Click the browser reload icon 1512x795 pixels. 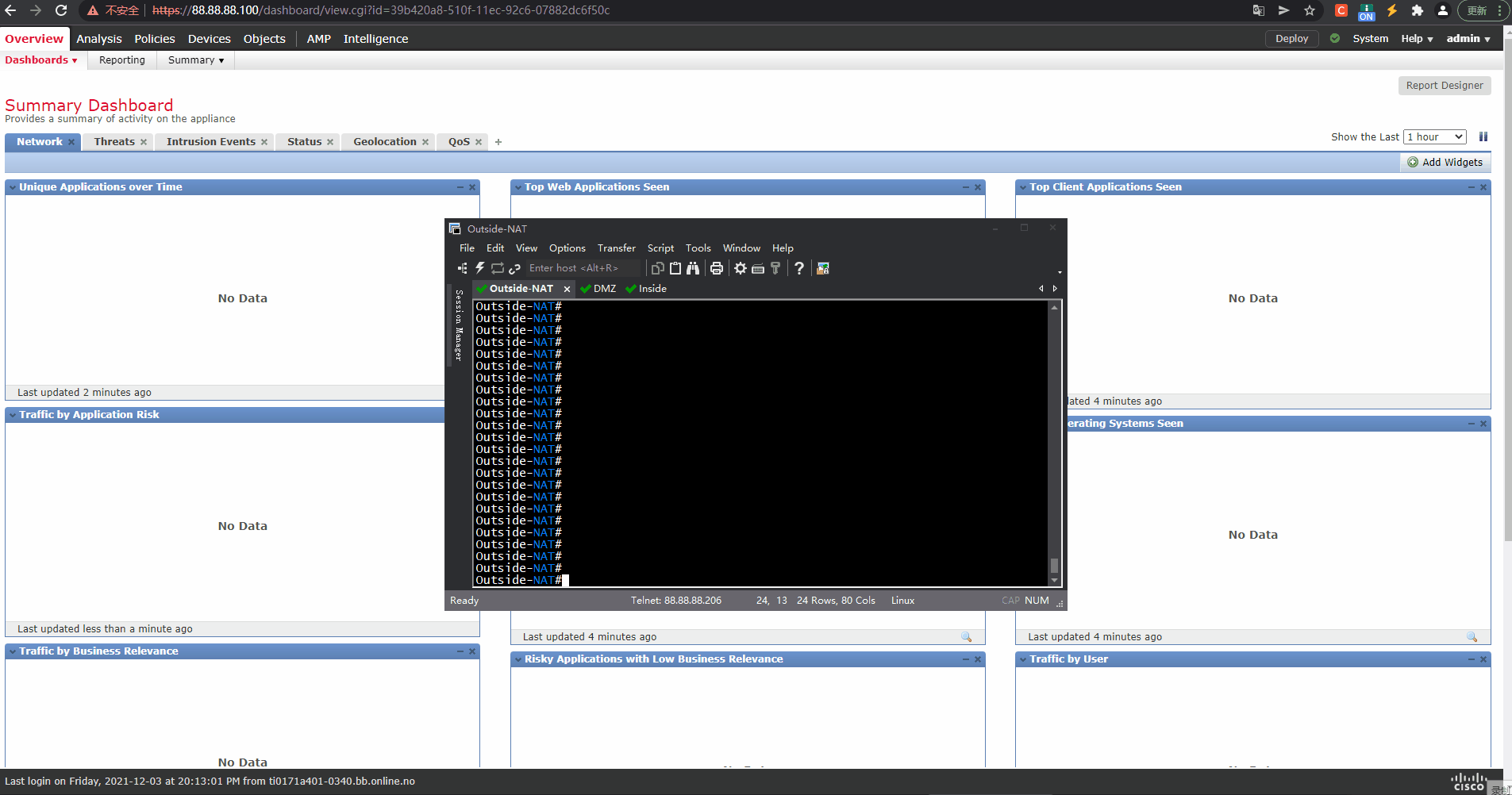(61, 10)
